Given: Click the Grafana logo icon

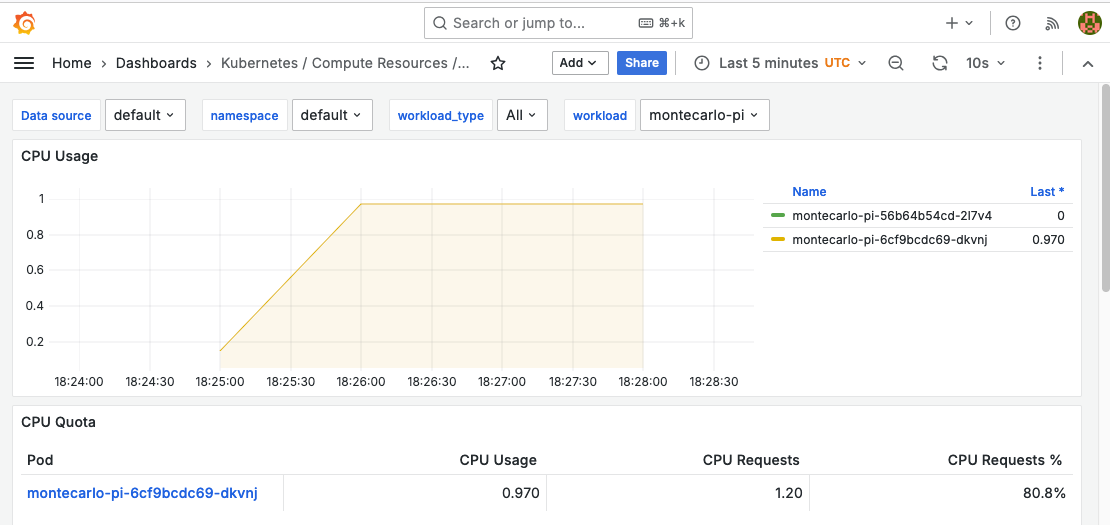Looking at the screenshot, I should [x=24, y=23].
